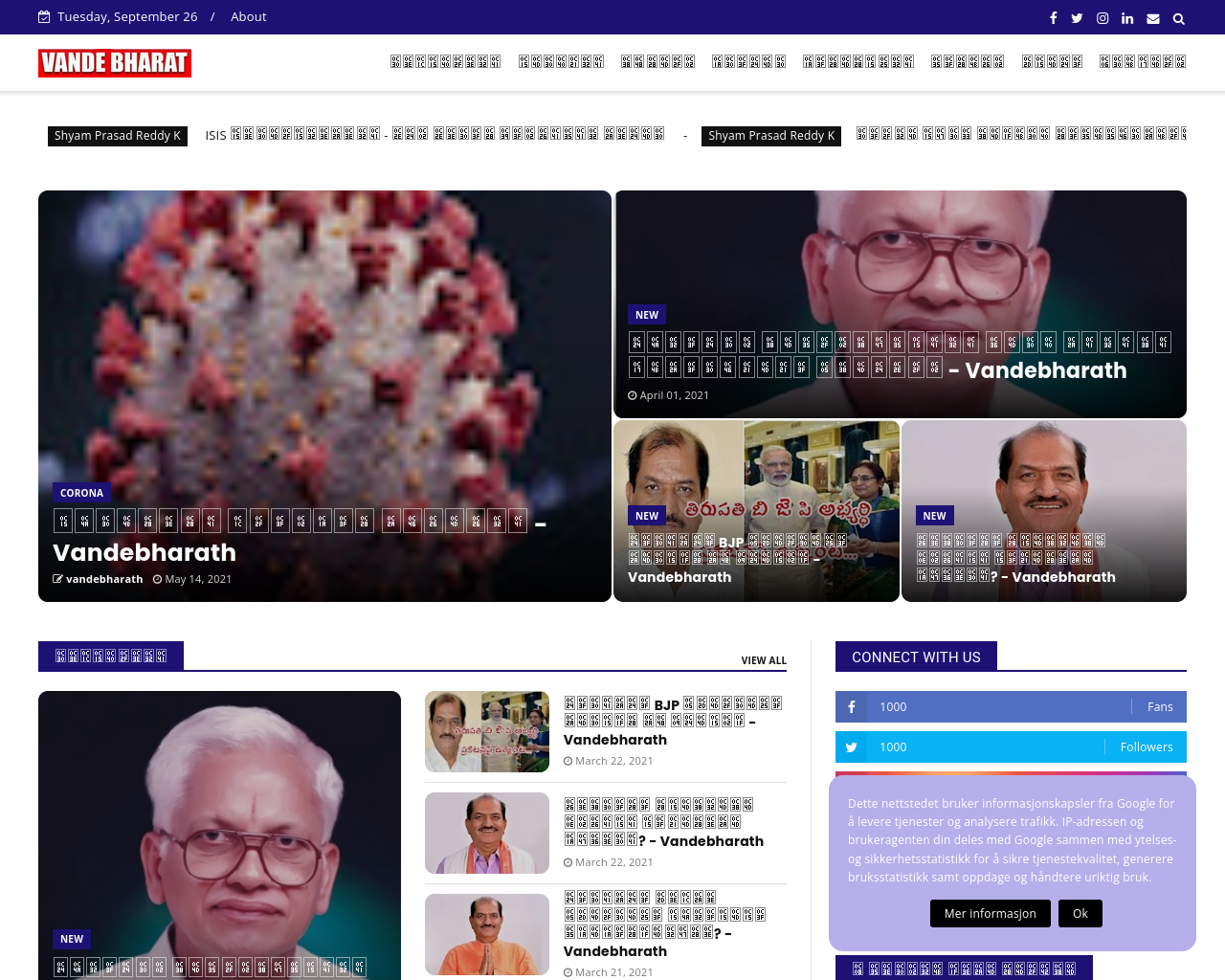Click the Twitter icon beside 1000 Followers
1225x980 pixels.
pos(851,747)
